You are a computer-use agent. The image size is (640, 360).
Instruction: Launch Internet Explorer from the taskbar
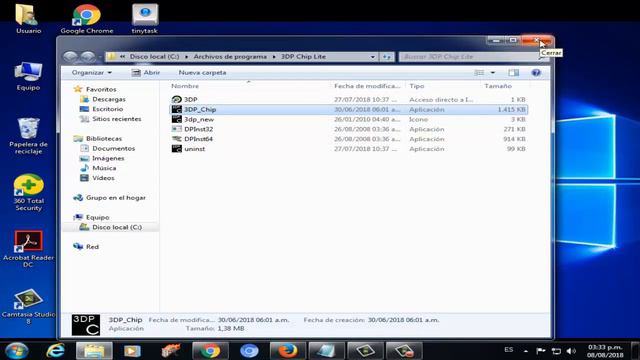56,351
